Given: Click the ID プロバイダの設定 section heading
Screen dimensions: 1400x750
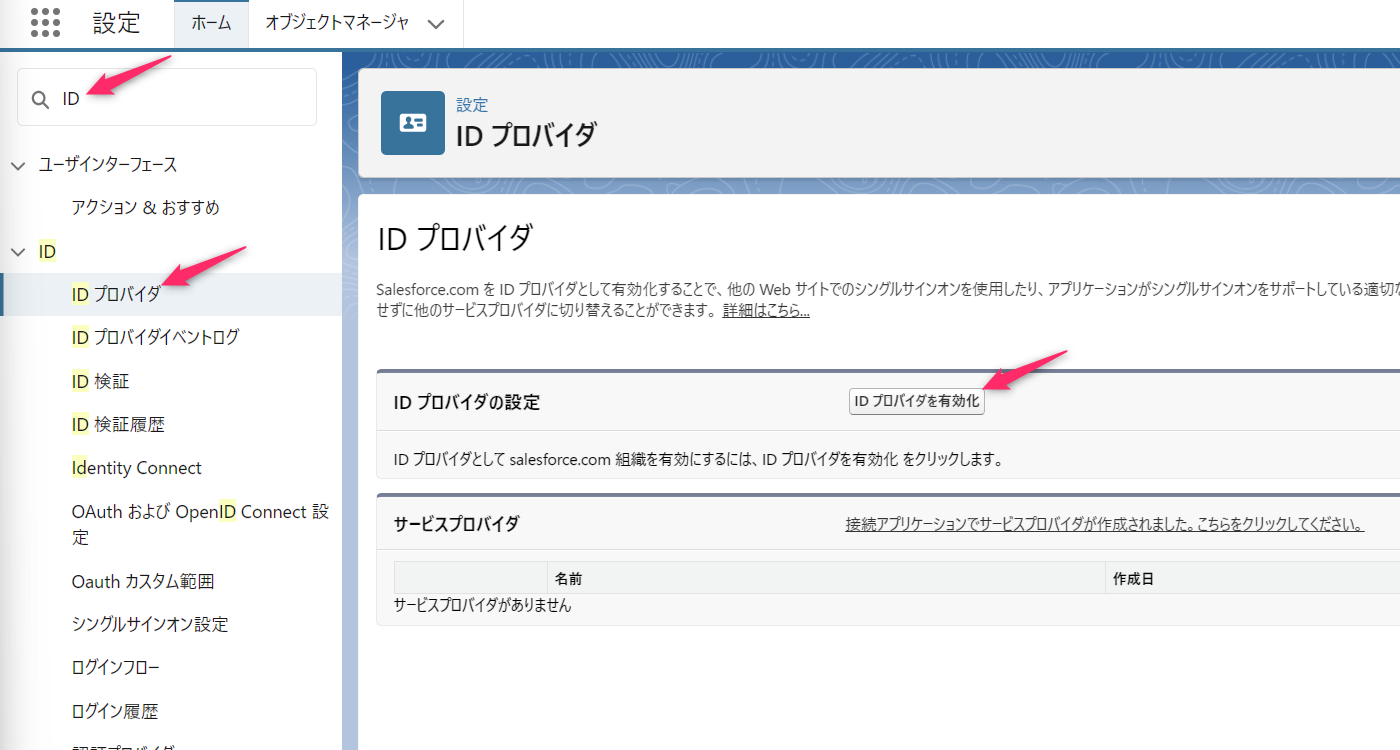Looking at the screenshot, I should tap(467, 402).
